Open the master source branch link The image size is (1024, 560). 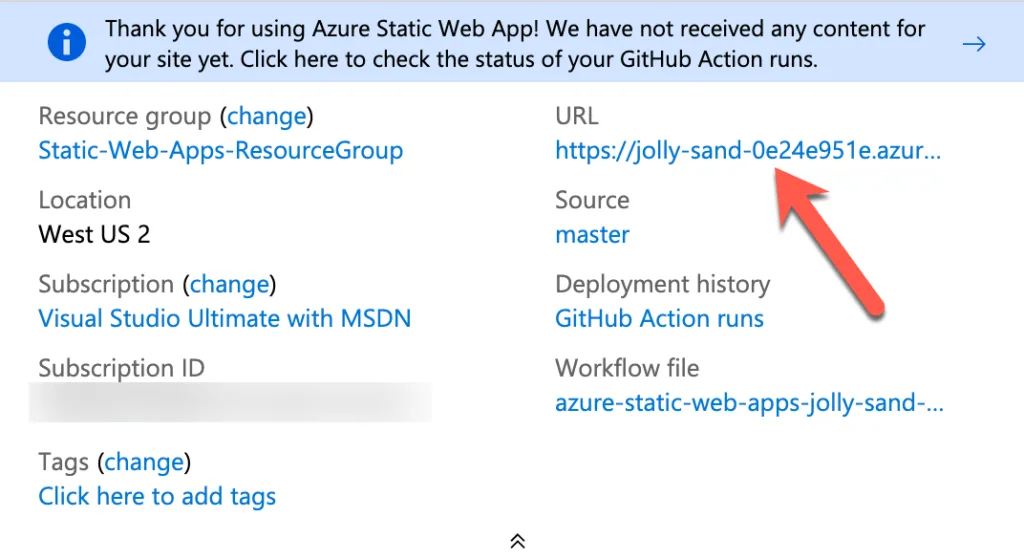click(x=592, y=235)
